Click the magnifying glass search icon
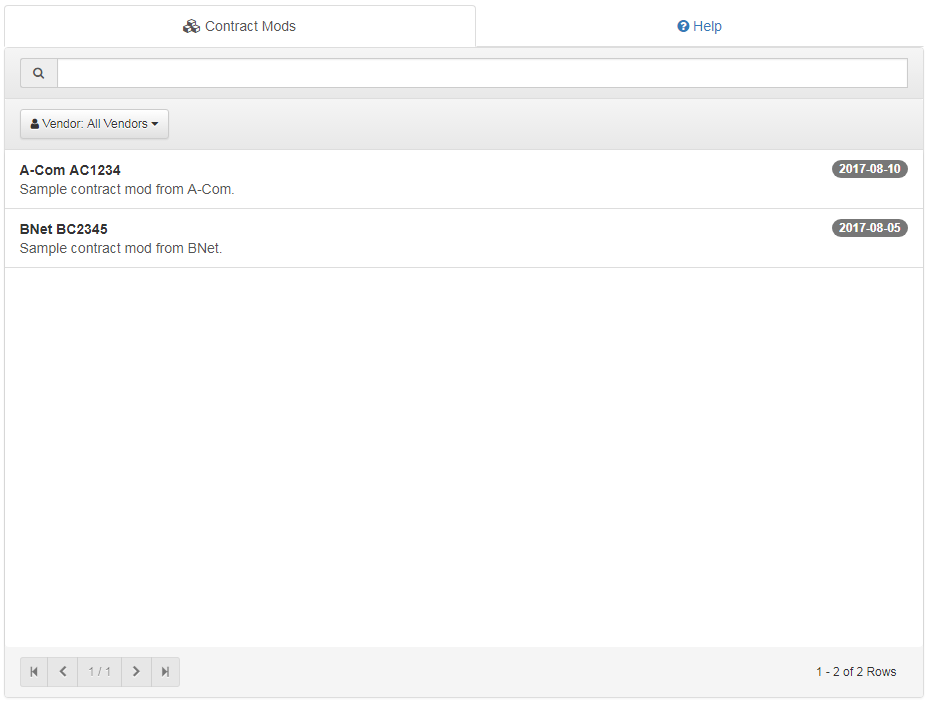 pos(39,73)
